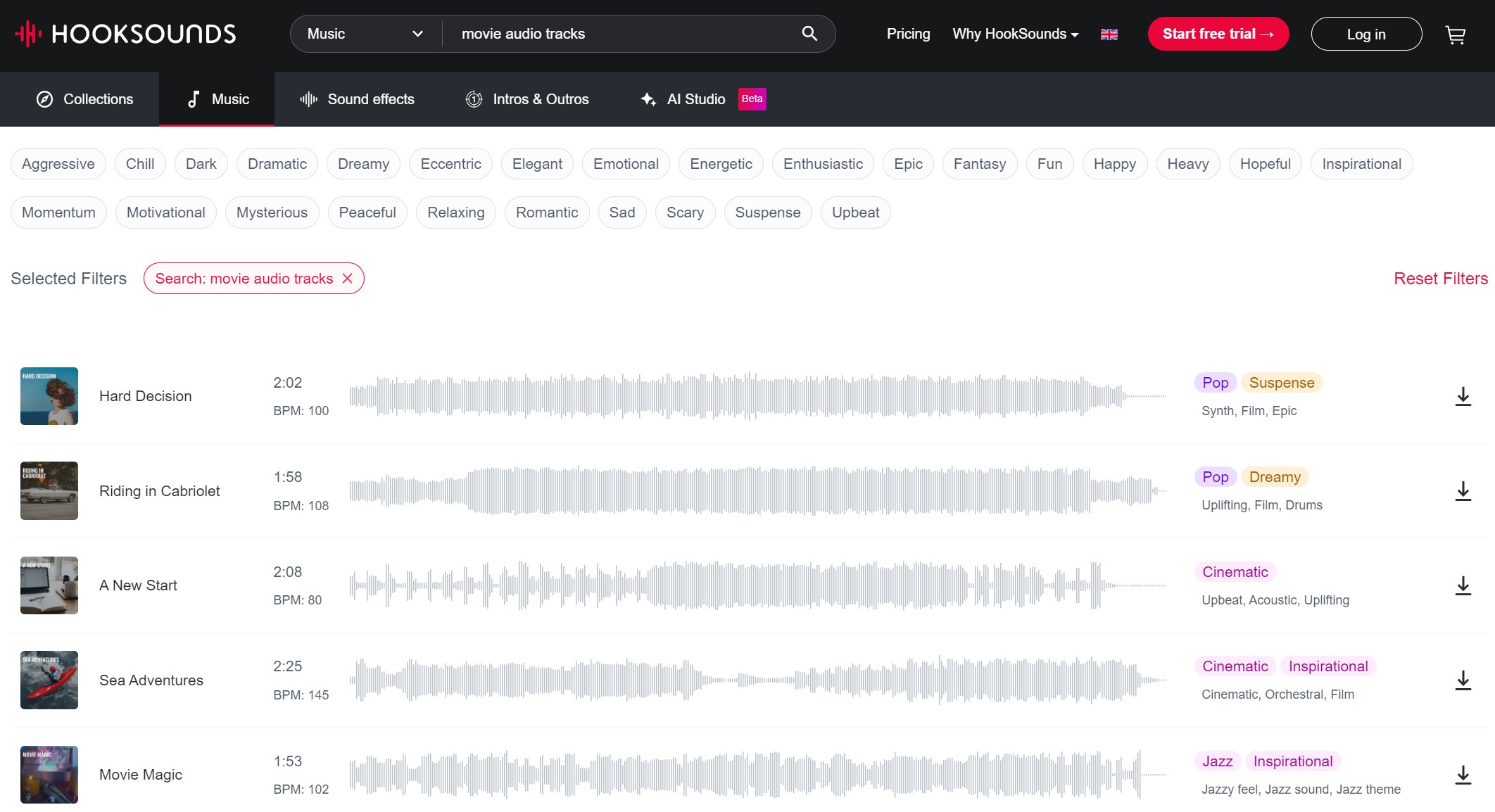Click the Movie Magic album thumbnail
Viewport: 1495px width, 812px height.
tap(49, 775)
